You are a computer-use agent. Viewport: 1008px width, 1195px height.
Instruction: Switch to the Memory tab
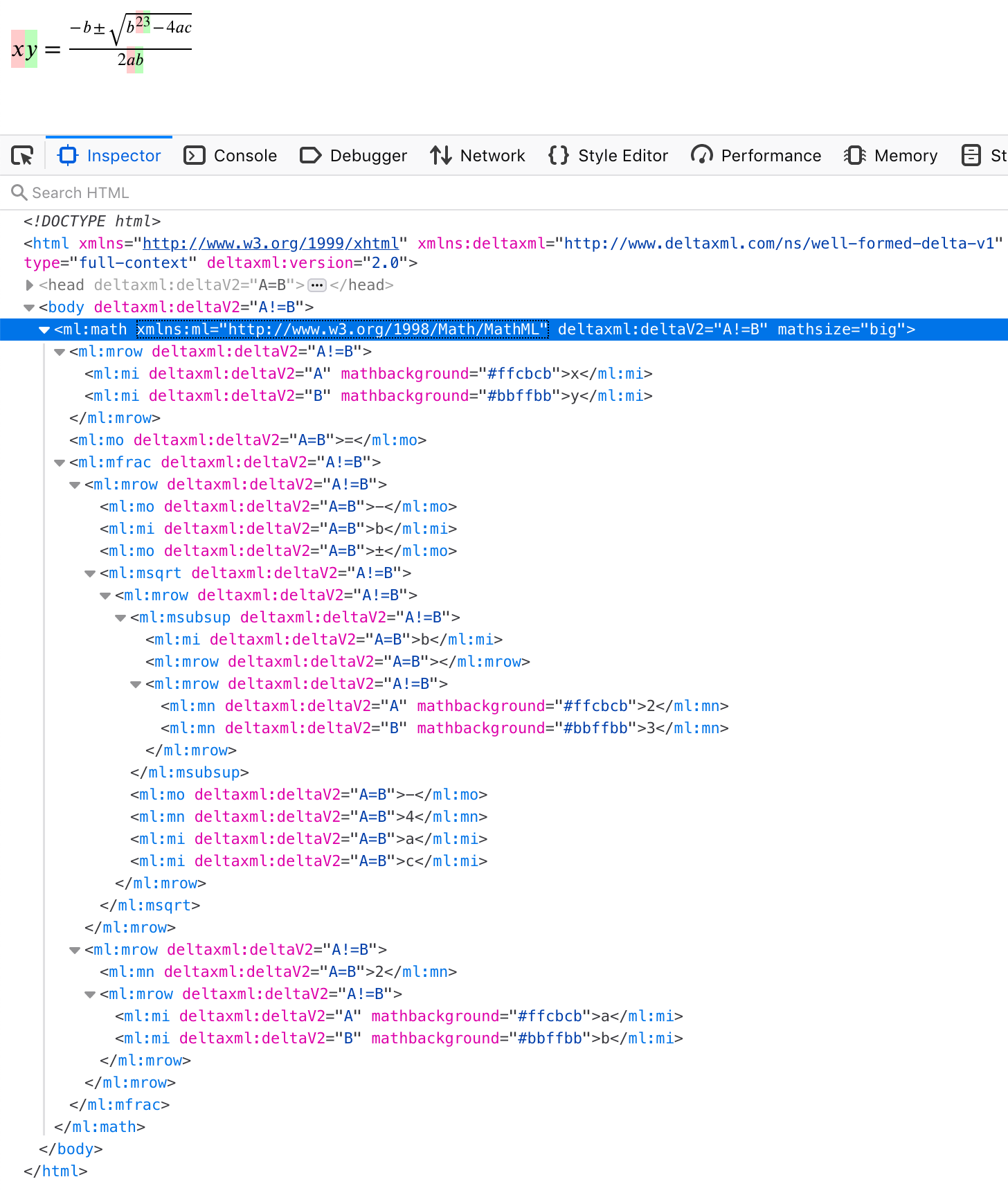pyautogui.click(x=905, y=156)
